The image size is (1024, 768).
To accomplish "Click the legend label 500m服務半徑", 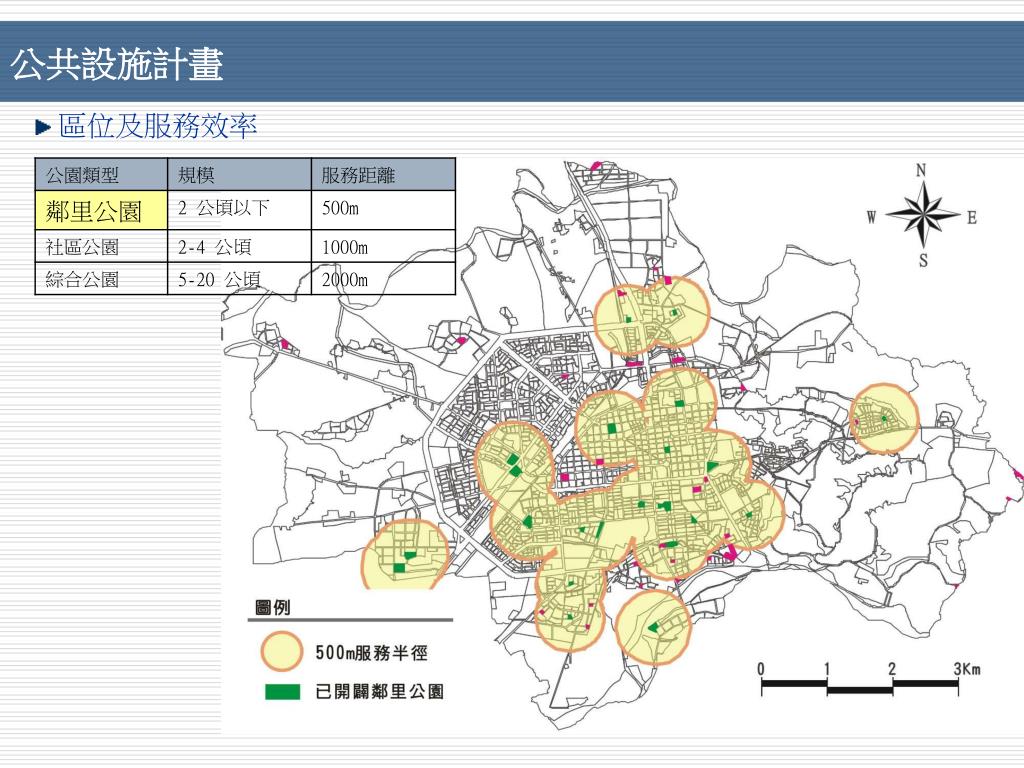I will tap(371, 652).
